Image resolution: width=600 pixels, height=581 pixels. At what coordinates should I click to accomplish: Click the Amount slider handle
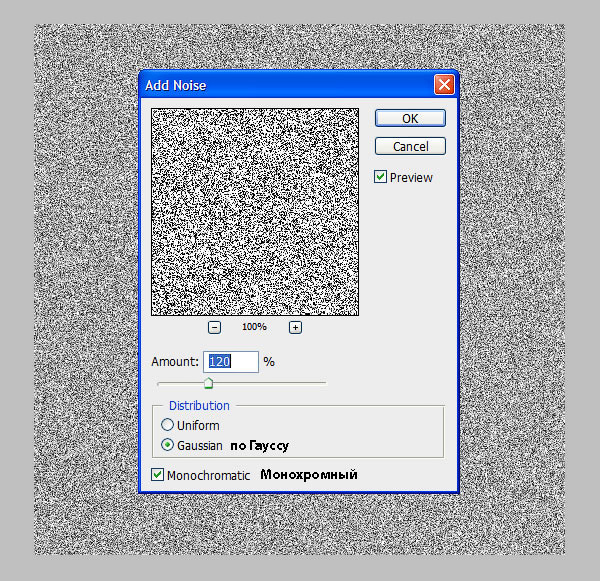(x=208, y=383)
